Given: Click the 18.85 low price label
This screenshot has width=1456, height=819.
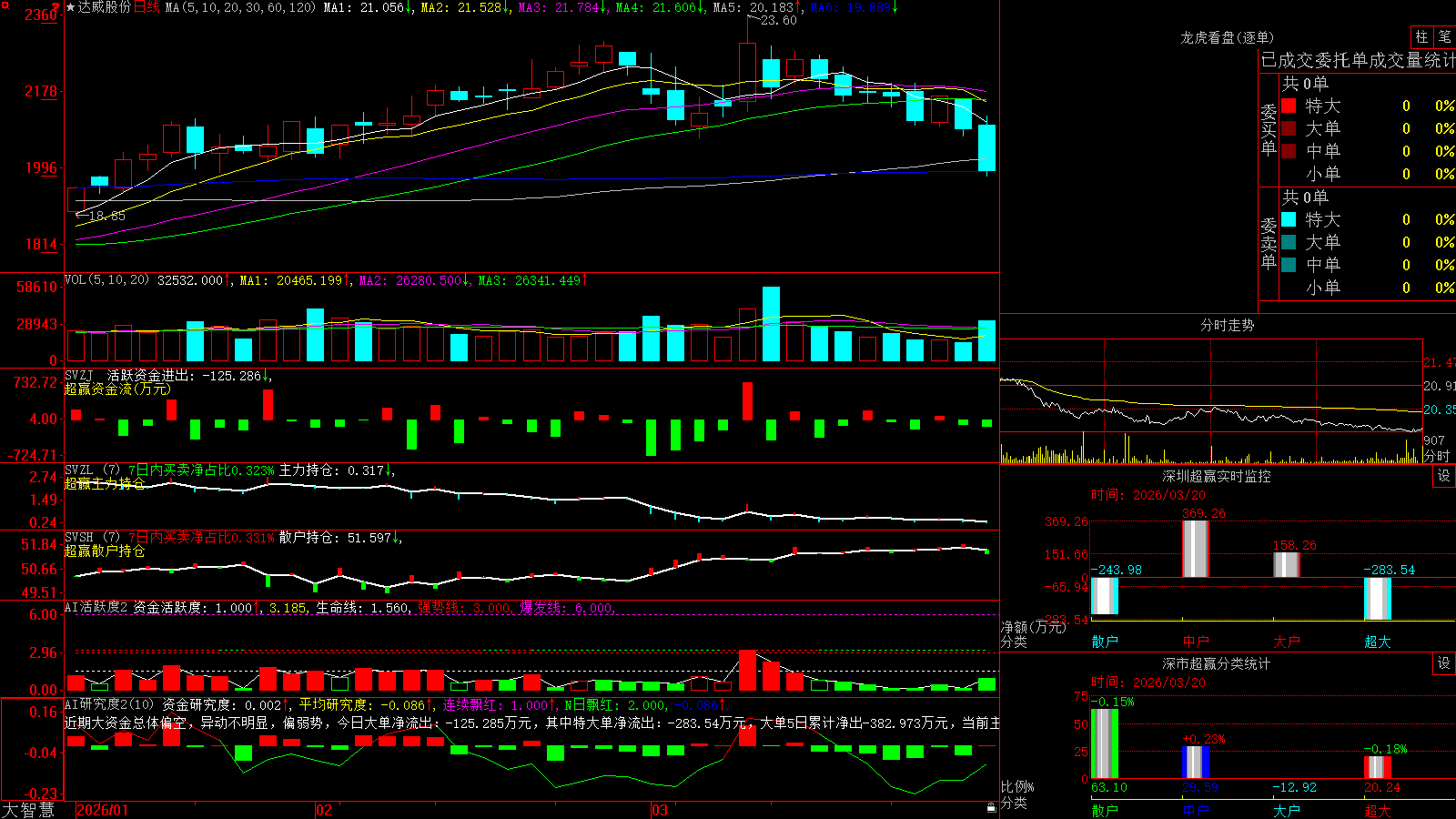Looking at the screenshot, I should point(107,216).
